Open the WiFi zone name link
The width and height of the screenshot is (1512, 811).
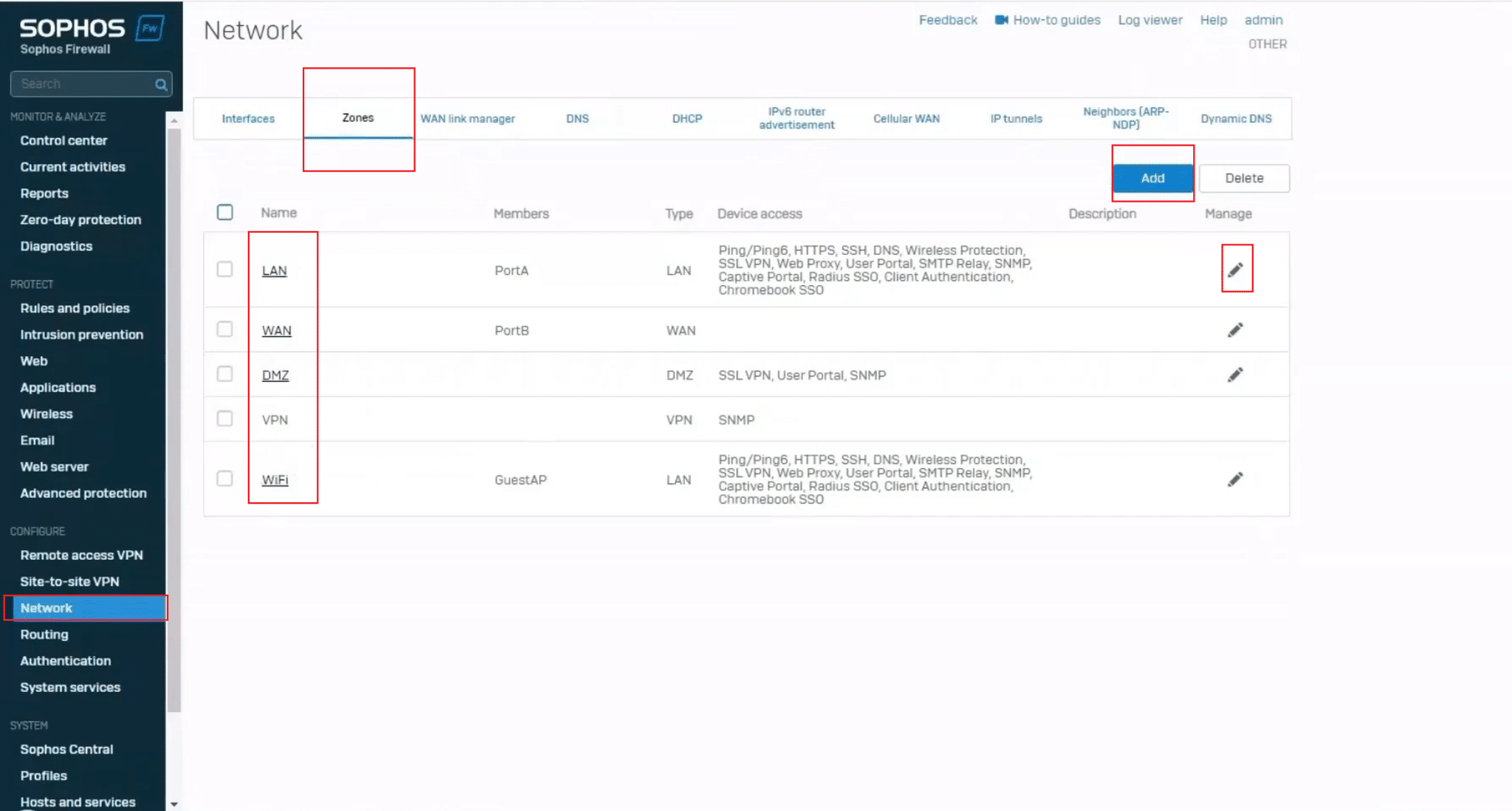click(275, 479)
